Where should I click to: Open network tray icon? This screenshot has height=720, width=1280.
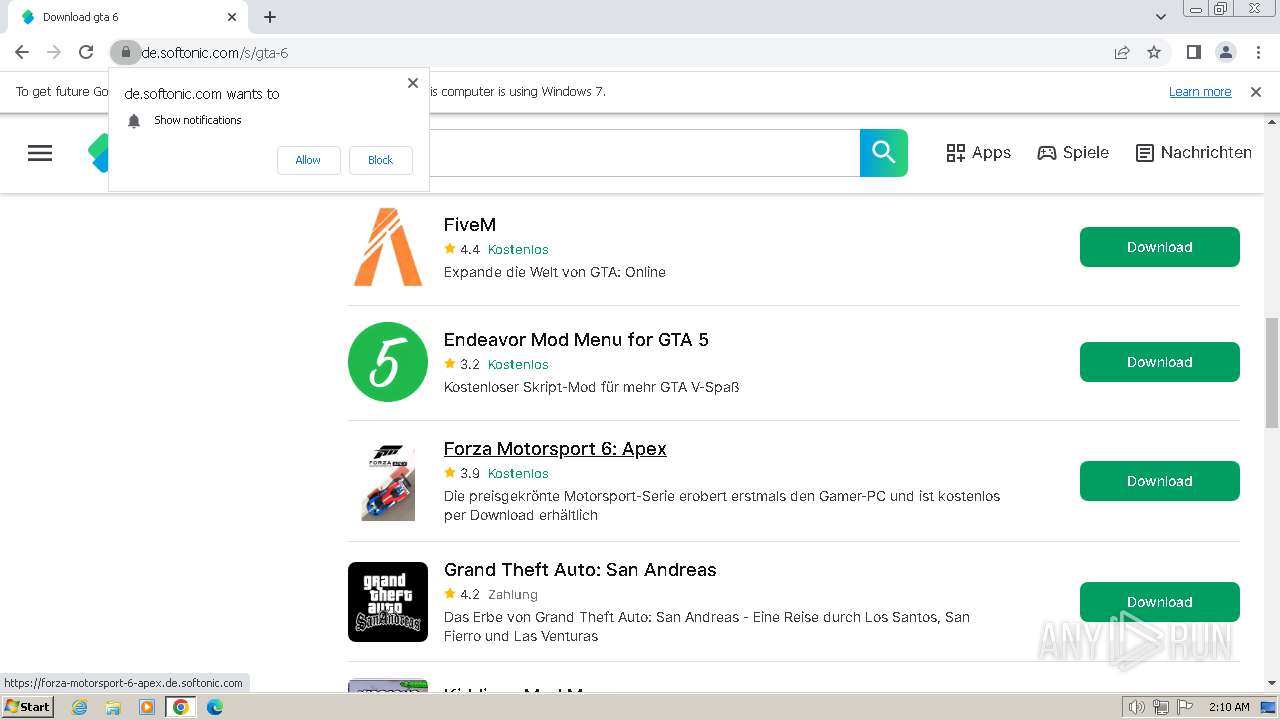point(1161,707)
